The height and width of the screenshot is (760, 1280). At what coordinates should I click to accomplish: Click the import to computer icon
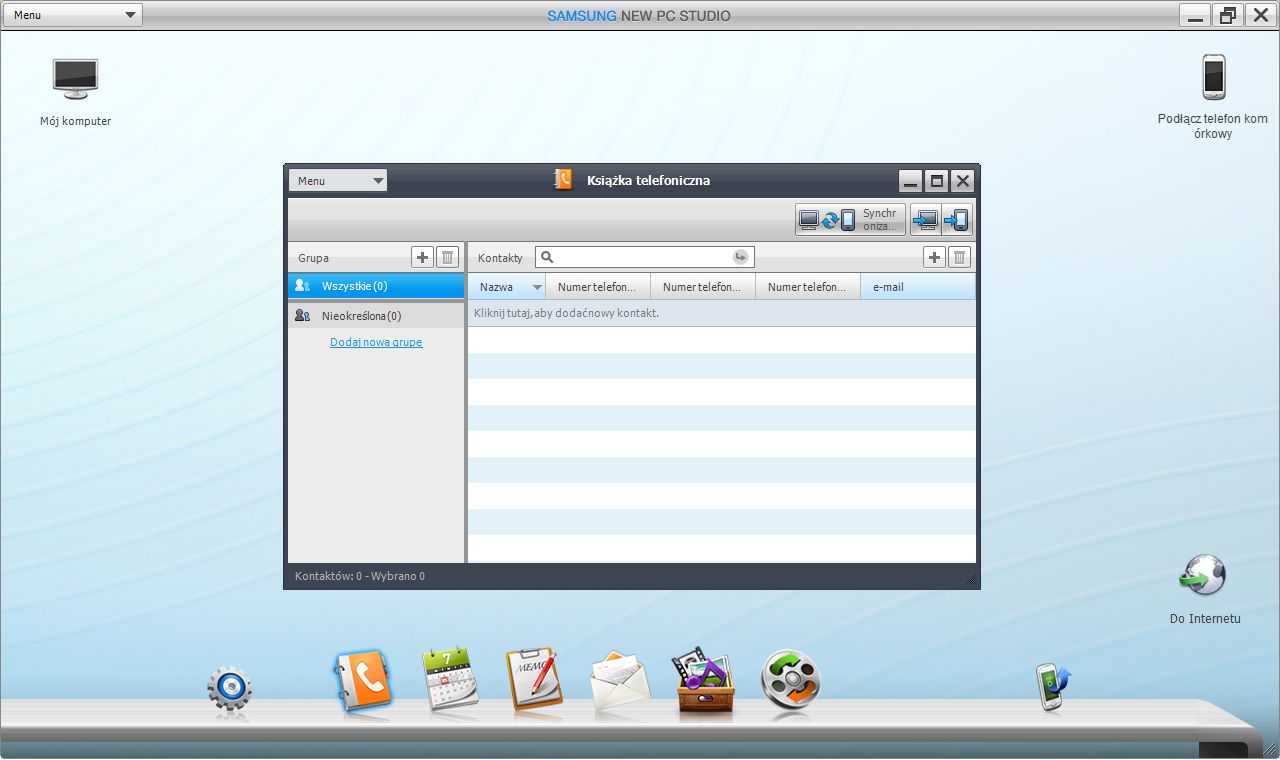(925, 220)
